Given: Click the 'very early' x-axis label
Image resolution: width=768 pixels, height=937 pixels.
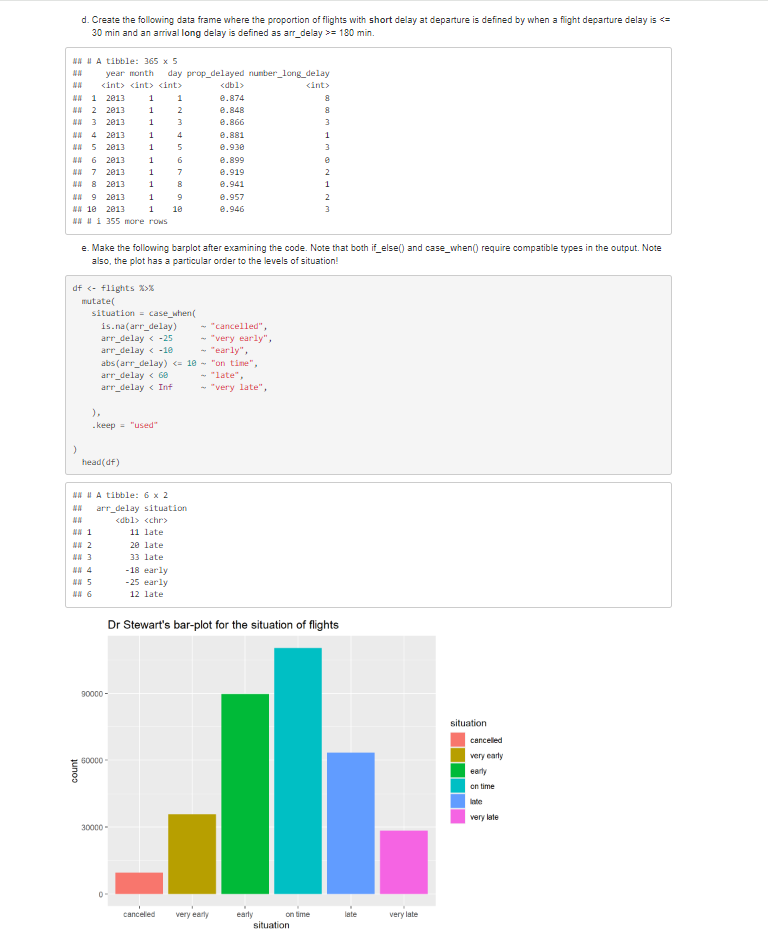Looking at the screenshot, I should (192, 914).
